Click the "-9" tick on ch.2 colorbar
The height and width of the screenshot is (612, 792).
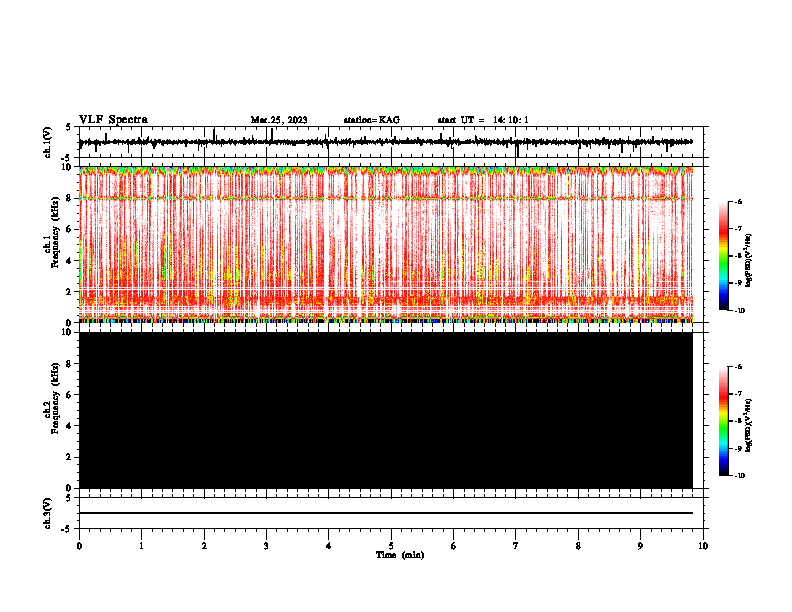click(738, 448)
